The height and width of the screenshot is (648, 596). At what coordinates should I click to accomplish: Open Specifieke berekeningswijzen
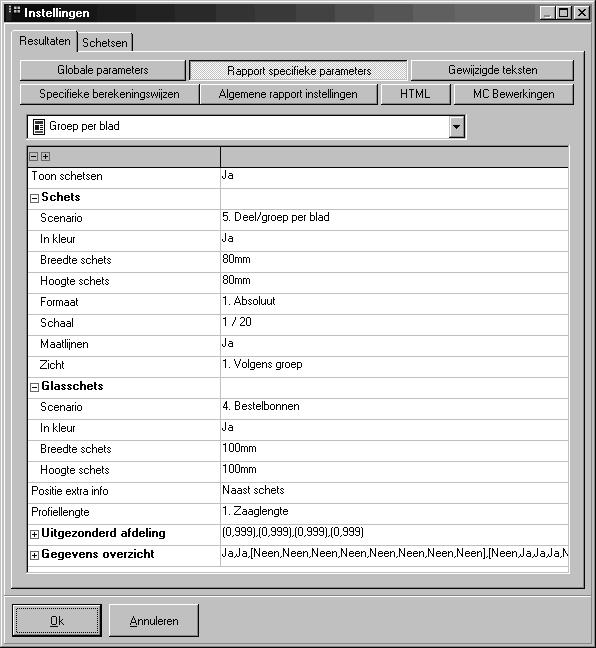pyautogui.click(x=110, y=94)
